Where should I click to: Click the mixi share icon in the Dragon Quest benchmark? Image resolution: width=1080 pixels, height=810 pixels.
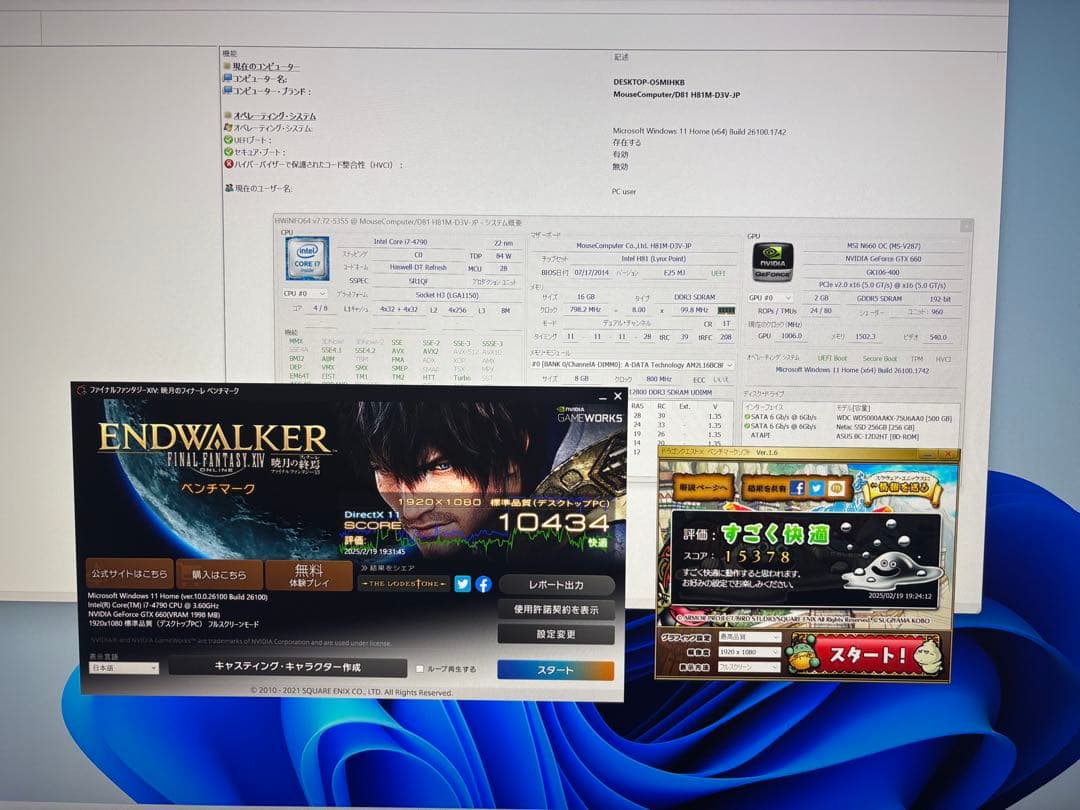click(837, 488)
